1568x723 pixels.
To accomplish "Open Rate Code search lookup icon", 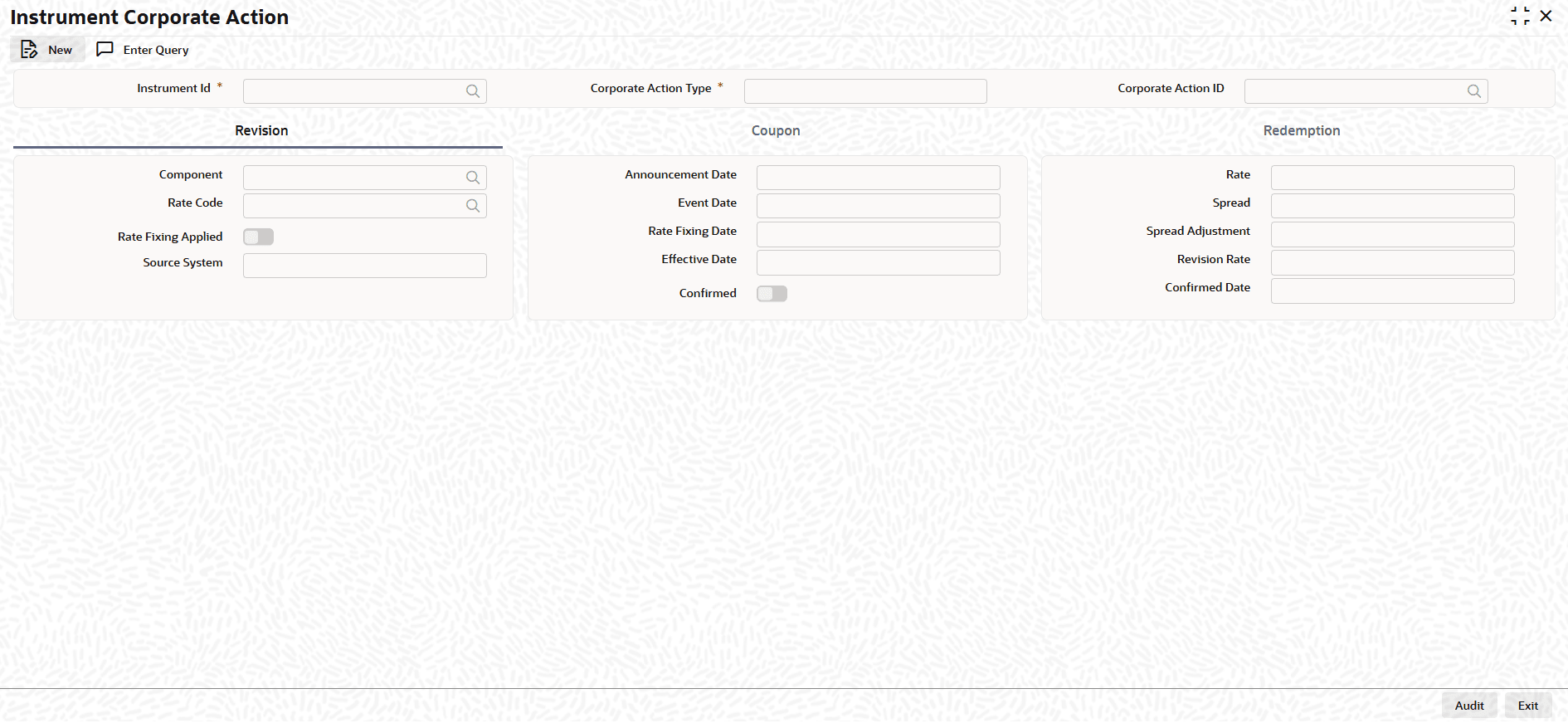I will click(x=473, y=206).
